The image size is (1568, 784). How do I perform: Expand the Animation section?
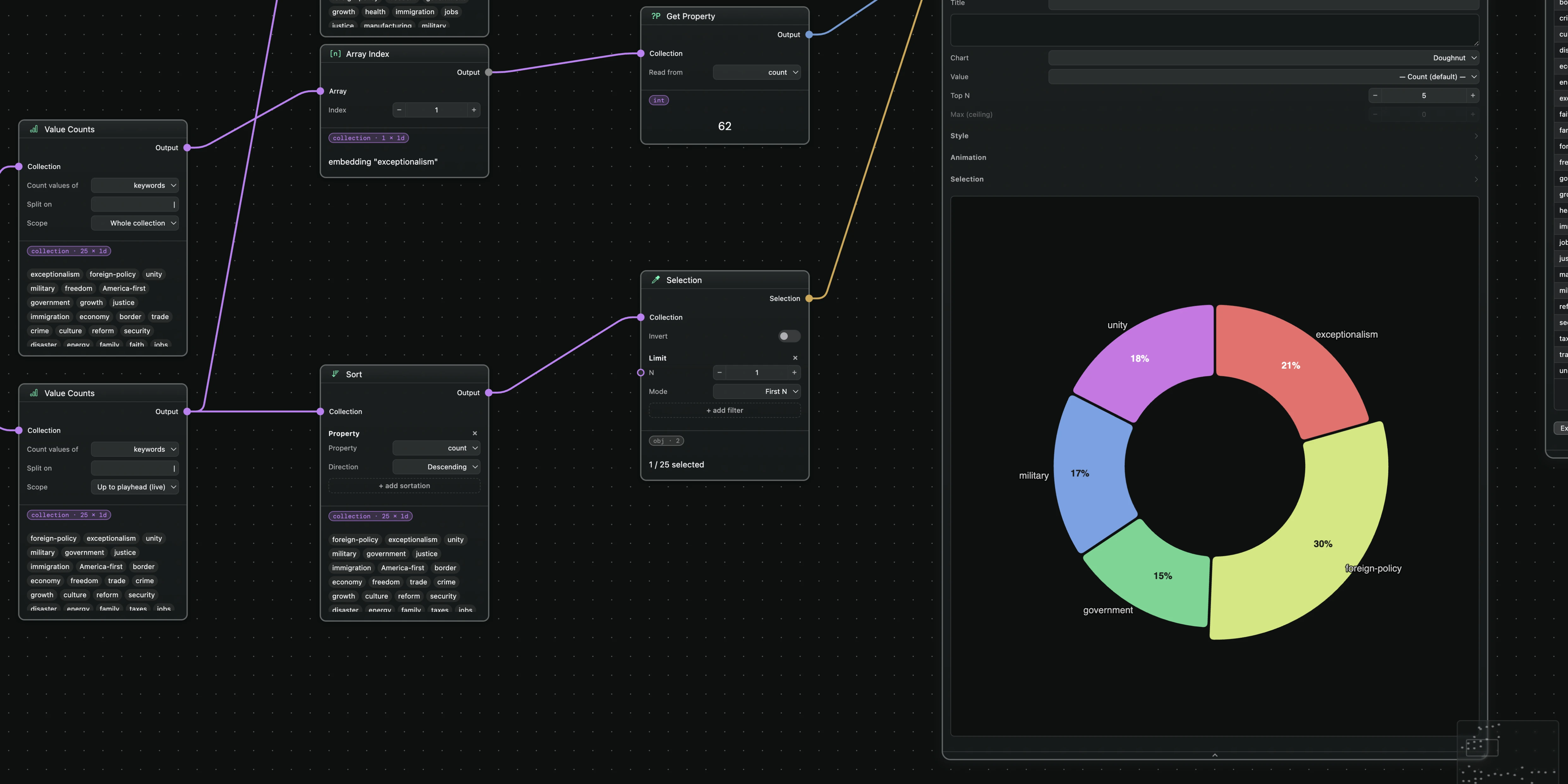click(1214, 158)
